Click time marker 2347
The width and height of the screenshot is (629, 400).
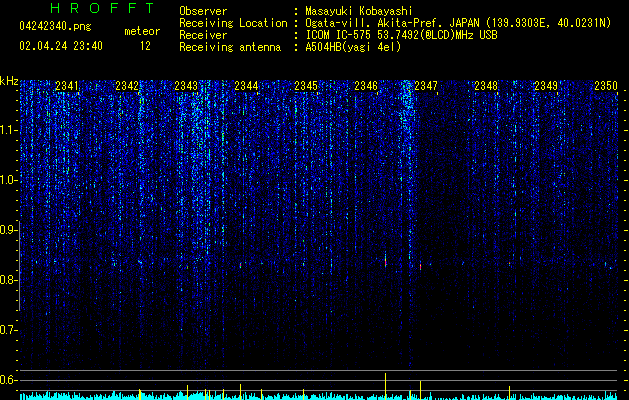pyautogui.click(x=426, y=86)
